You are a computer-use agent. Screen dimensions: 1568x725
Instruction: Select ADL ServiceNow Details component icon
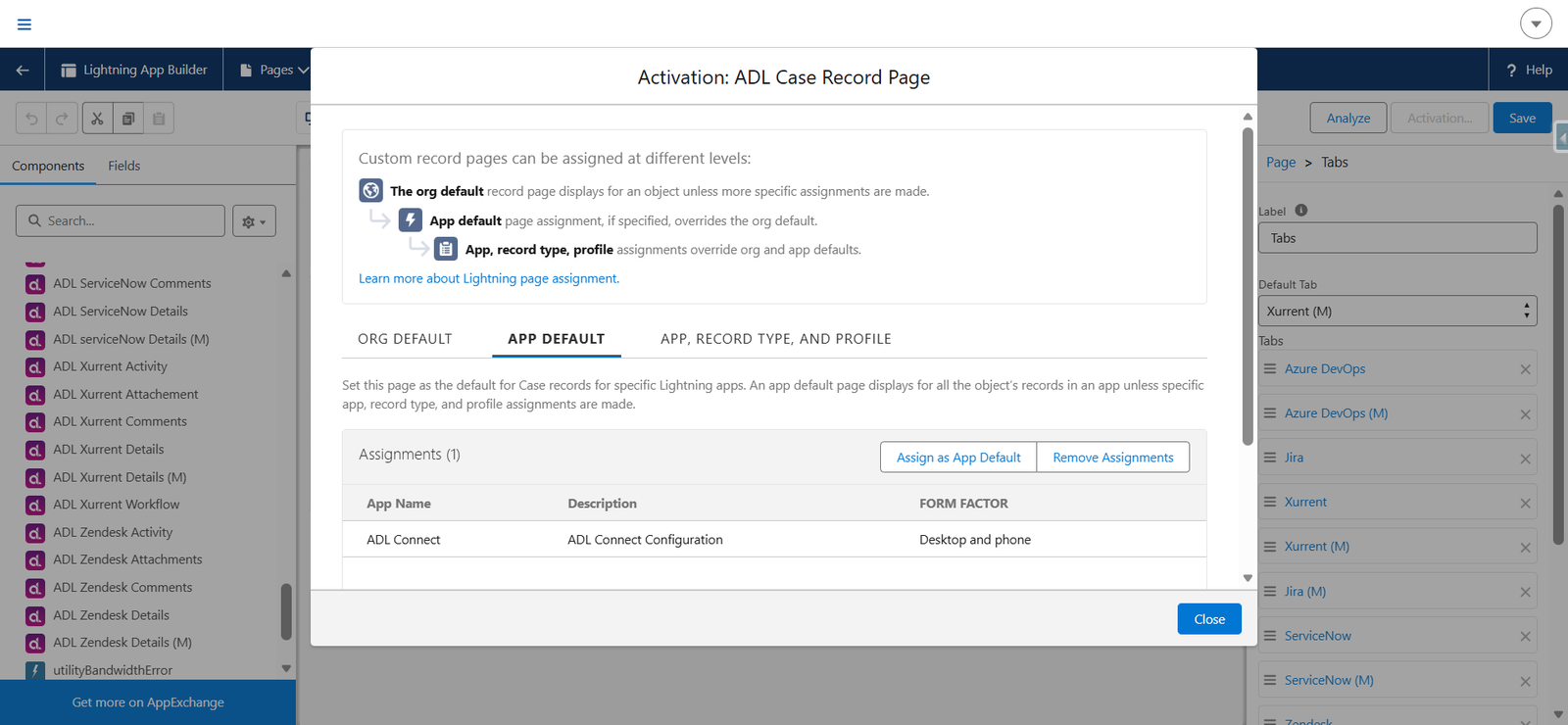(35, 312)
